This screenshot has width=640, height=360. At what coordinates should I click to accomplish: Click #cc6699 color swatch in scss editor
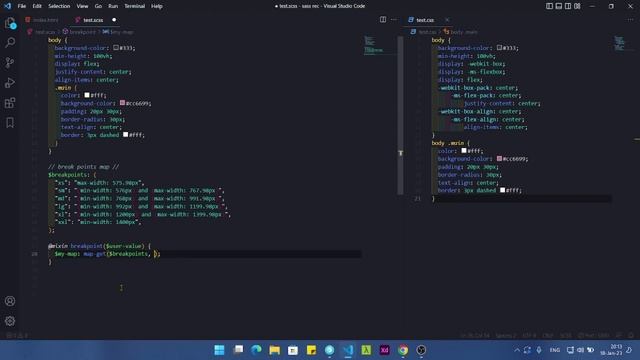122,103
